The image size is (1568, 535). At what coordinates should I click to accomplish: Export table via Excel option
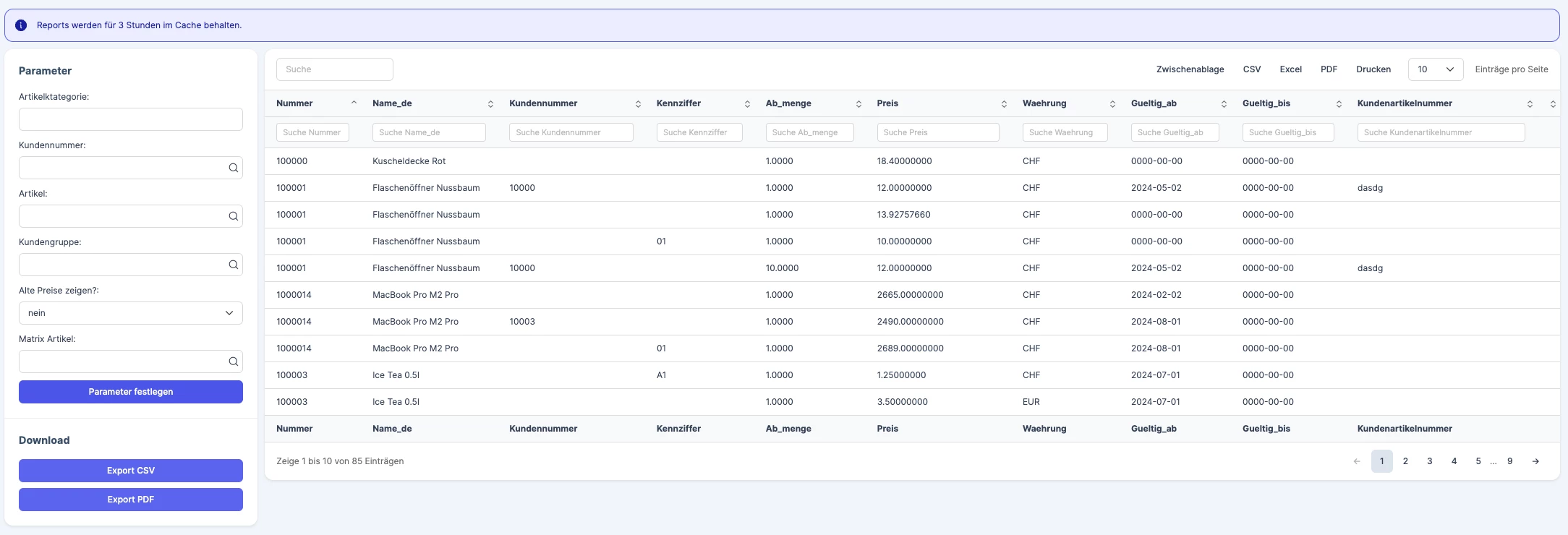point(1290,69)
